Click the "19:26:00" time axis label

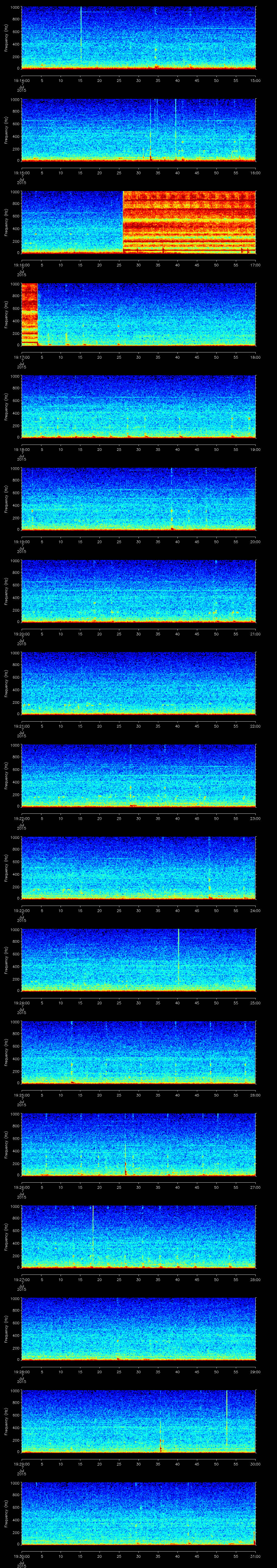[21, 1187]
